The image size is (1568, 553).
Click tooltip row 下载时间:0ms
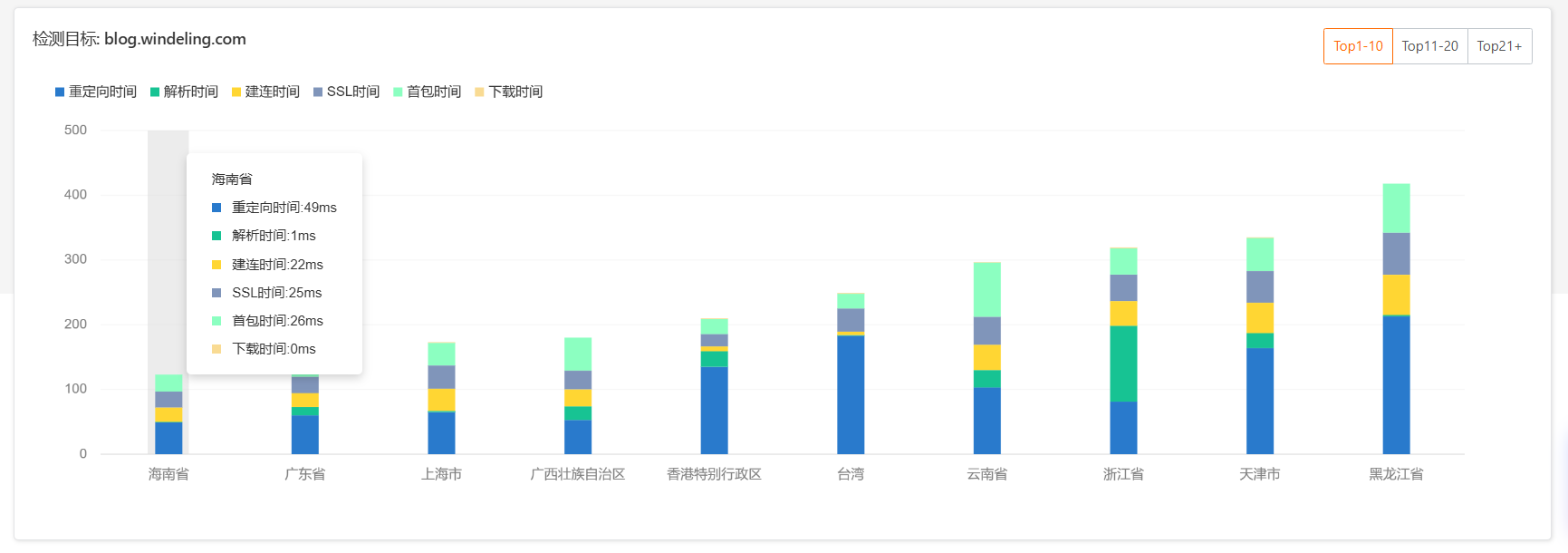click(x=264, y=349)
